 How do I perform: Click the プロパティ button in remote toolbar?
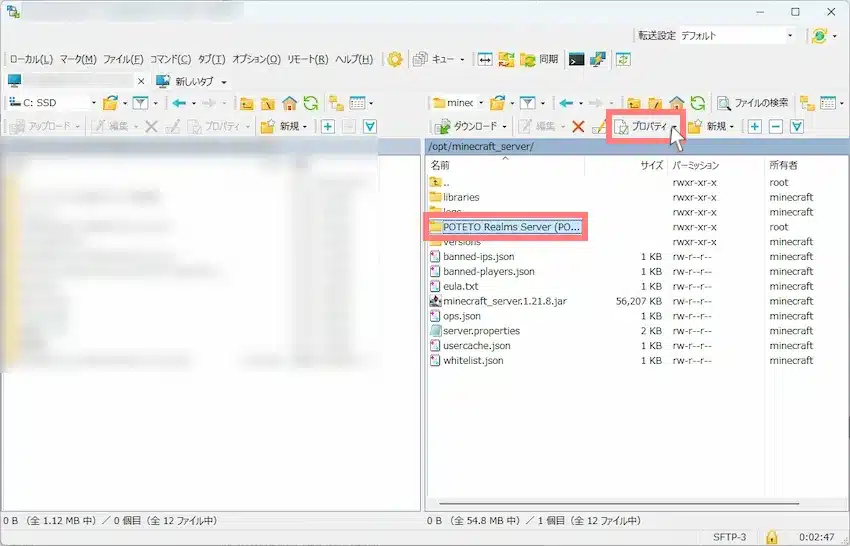pyautogui.click(x=641, y=126)
